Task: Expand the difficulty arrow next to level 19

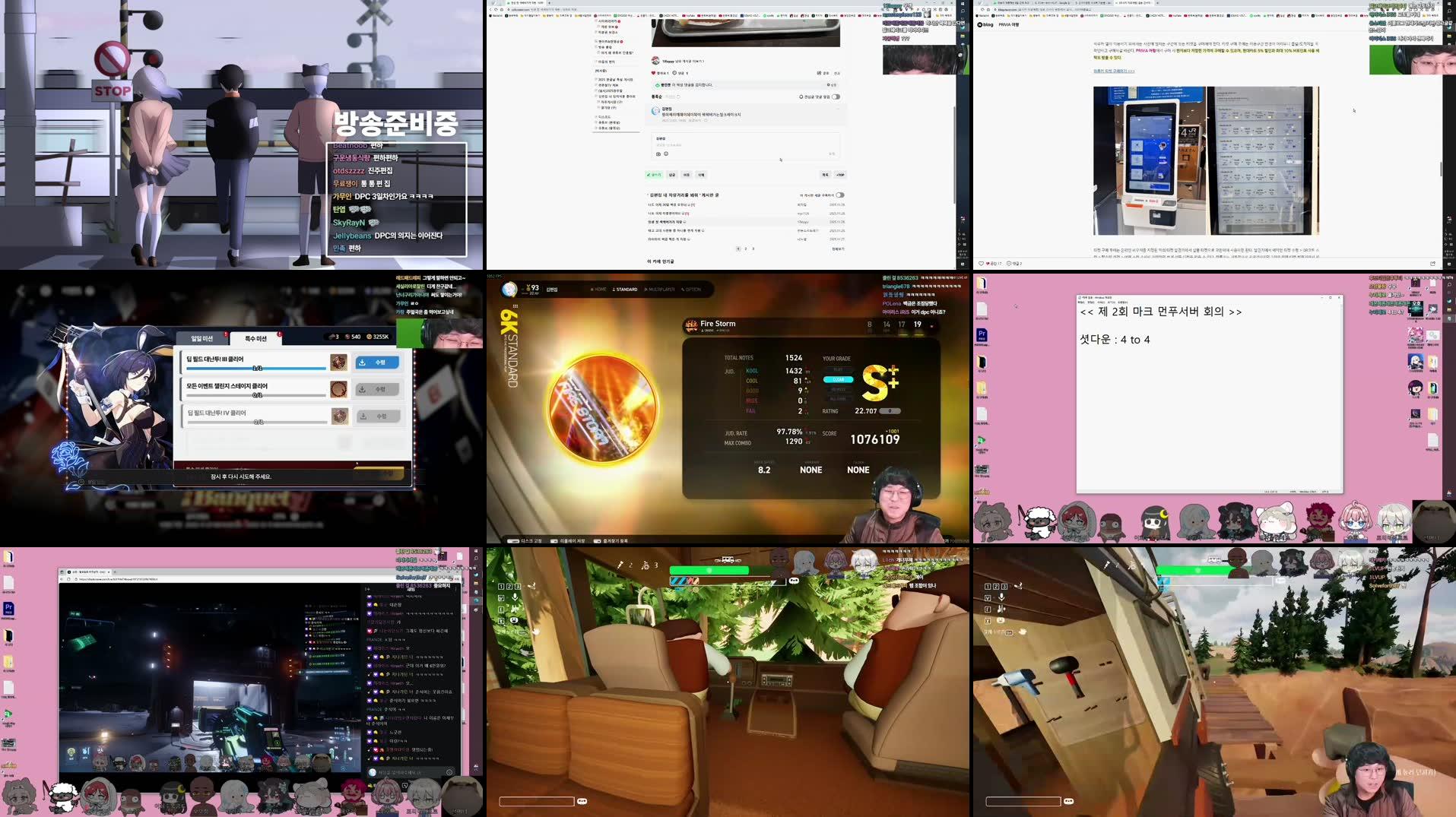Action: (931, 325)
